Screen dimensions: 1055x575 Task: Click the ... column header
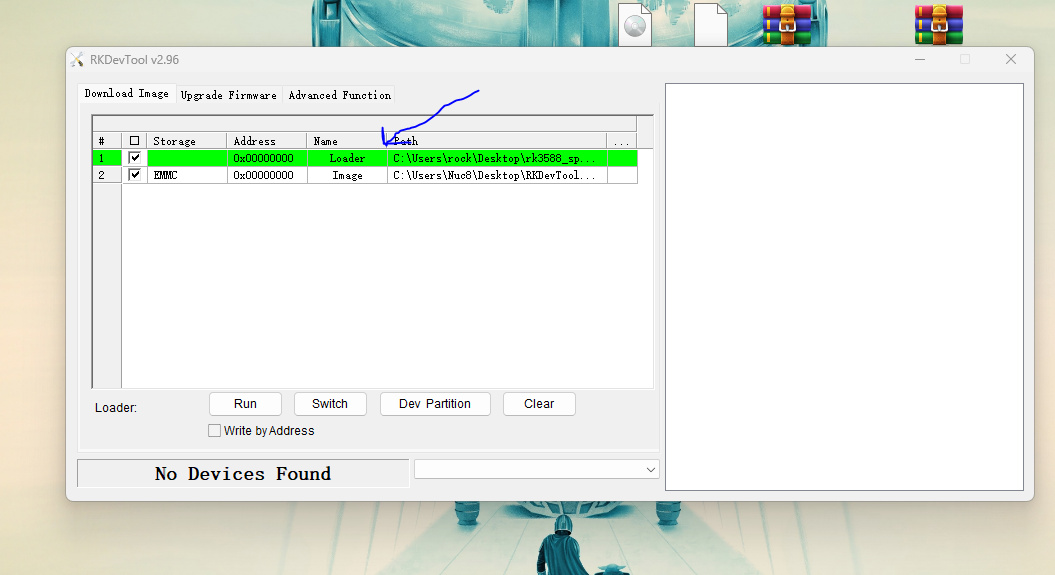pos(622,141)
